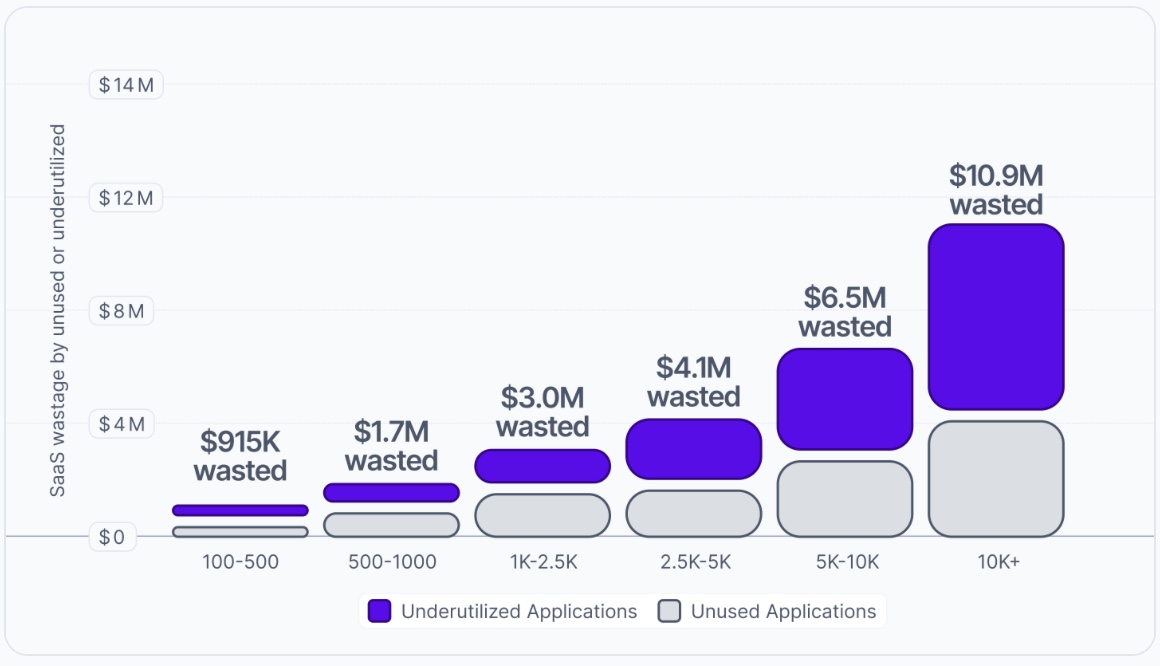
Task: Select the $915K wasted annotation
Action: coord(240,453)
